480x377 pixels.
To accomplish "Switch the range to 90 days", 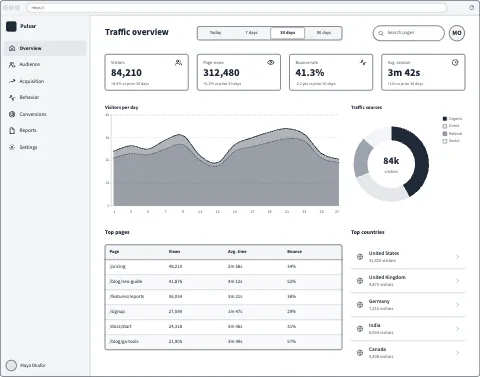I will tap(324, 33).
